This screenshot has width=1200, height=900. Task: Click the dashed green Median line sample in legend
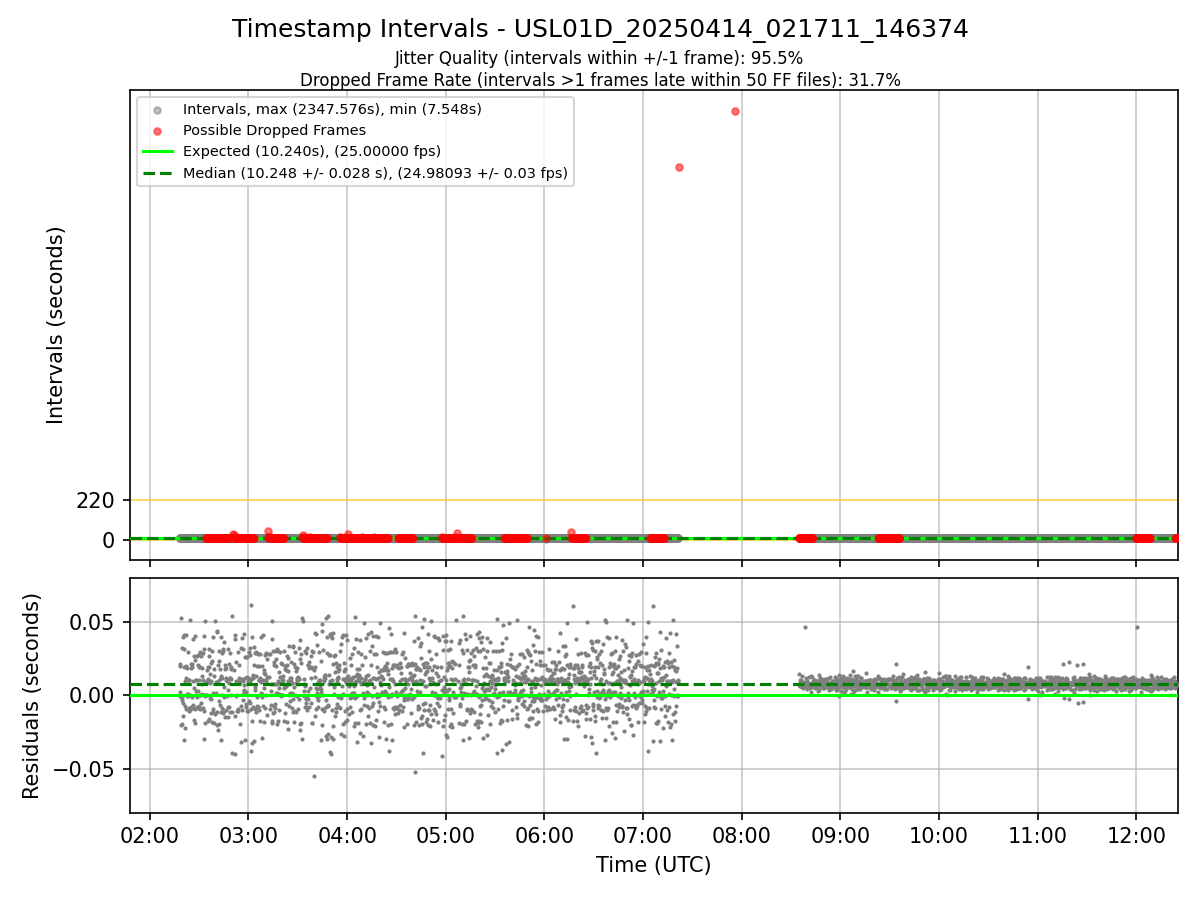(157, 173)
